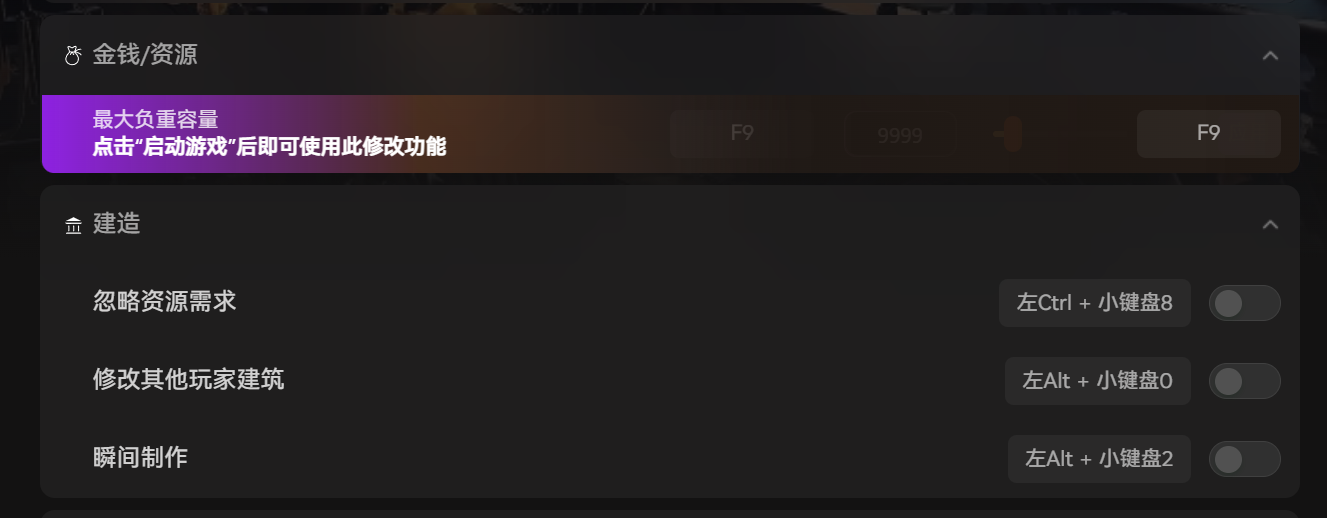Click the 修改其他玩家建筑 label text
1327x518 pixels.
pyautogui.click(x=189, y=380)
